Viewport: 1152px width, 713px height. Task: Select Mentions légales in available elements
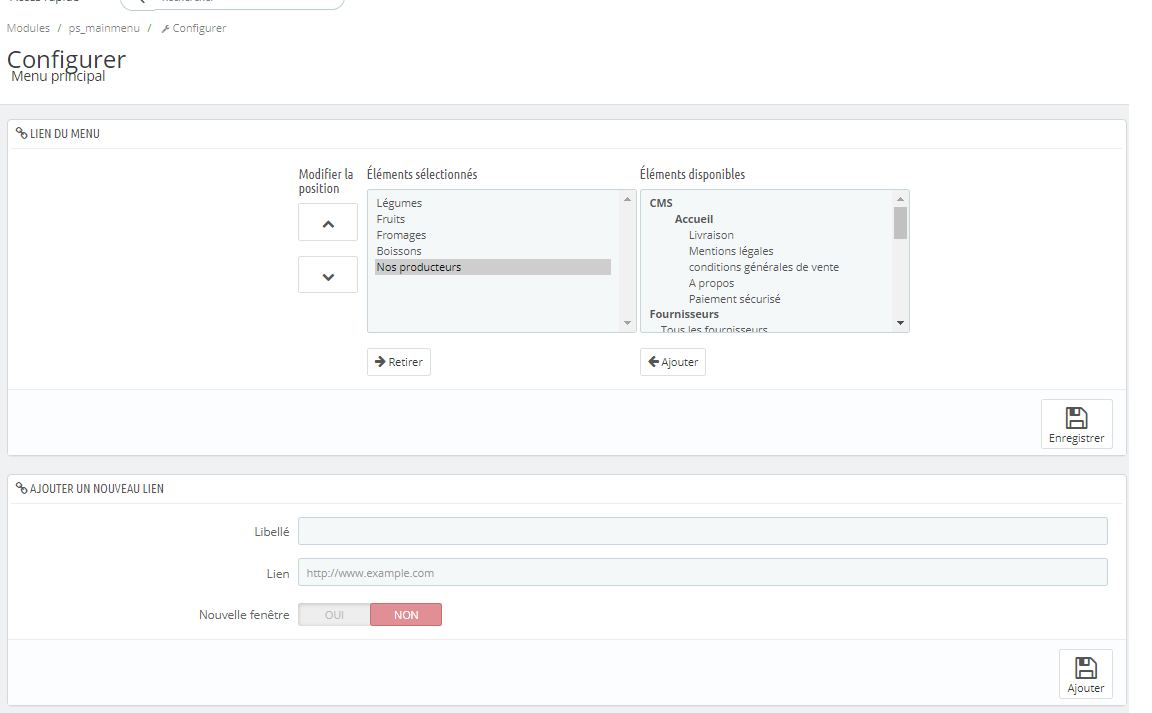click(x=731, y=251)
